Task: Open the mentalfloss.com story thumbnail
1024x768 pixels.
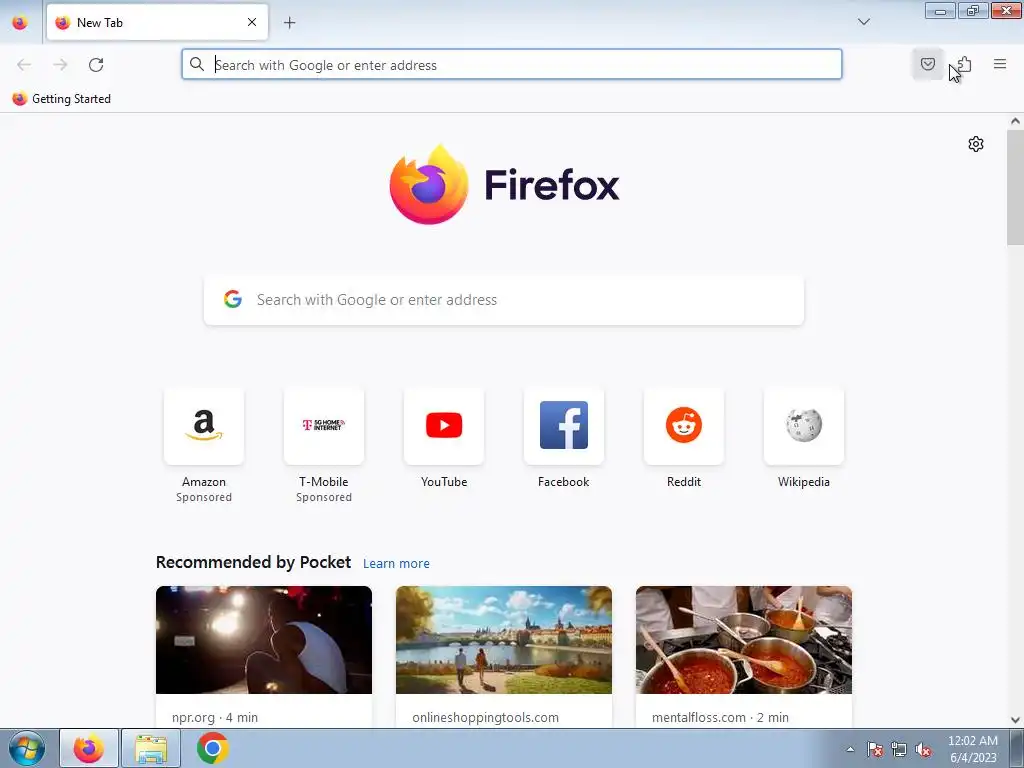Action: (744, 640)
